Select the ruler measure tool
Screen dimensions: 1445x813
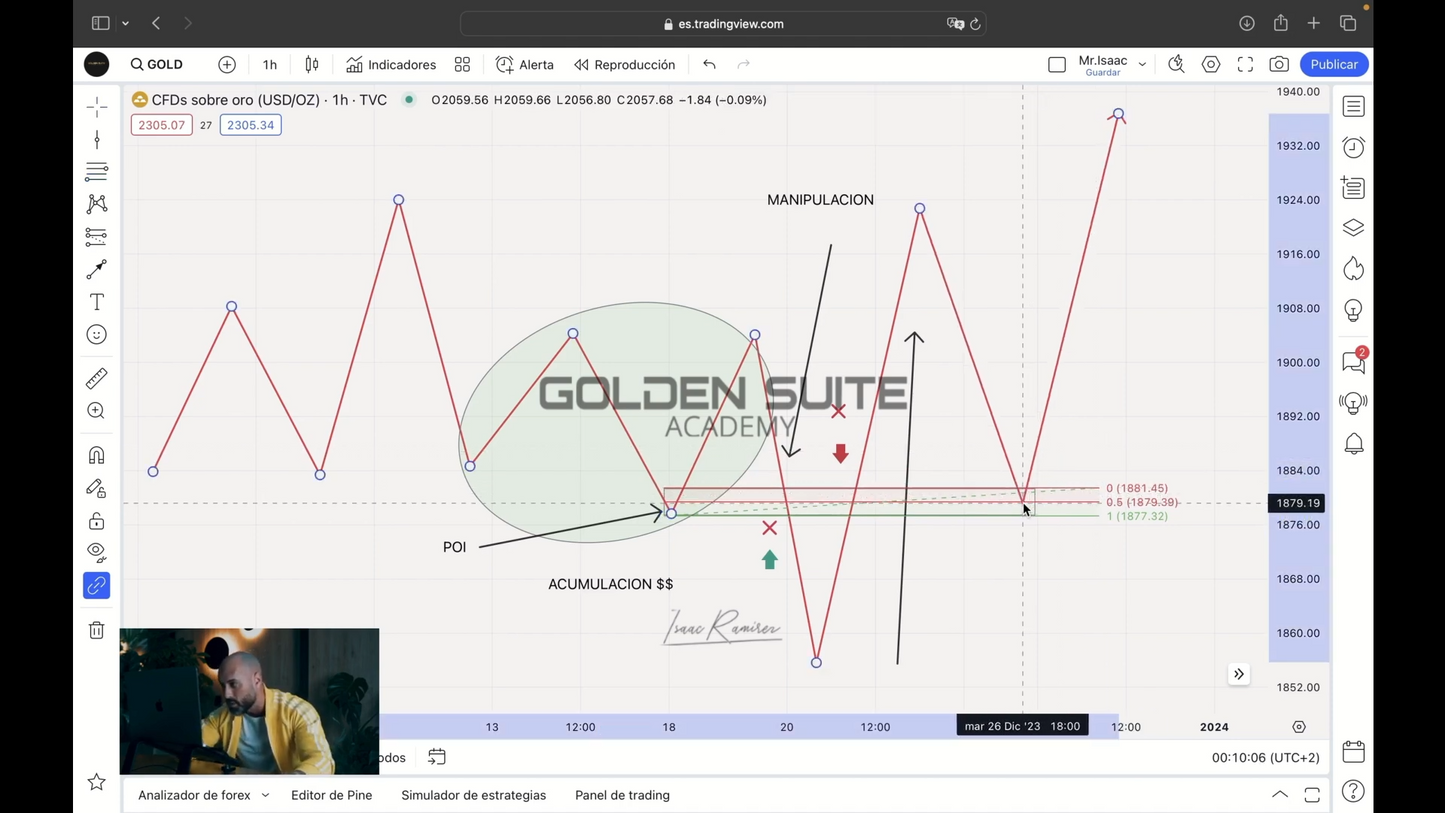[x=97, y=378]
